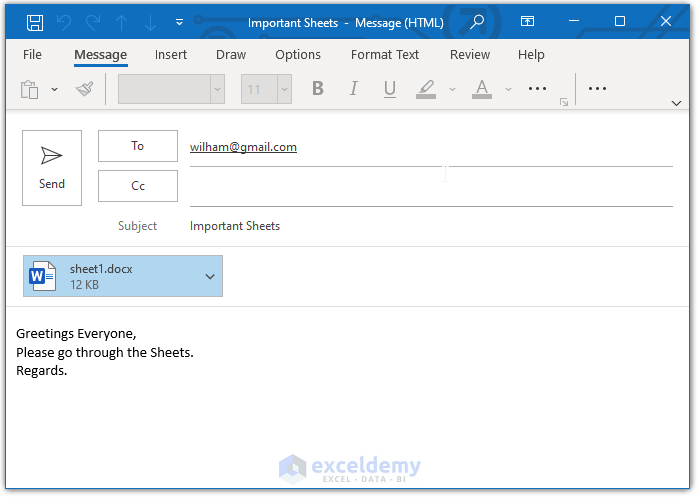Open the Format Text tab

[x=385, y=54]
